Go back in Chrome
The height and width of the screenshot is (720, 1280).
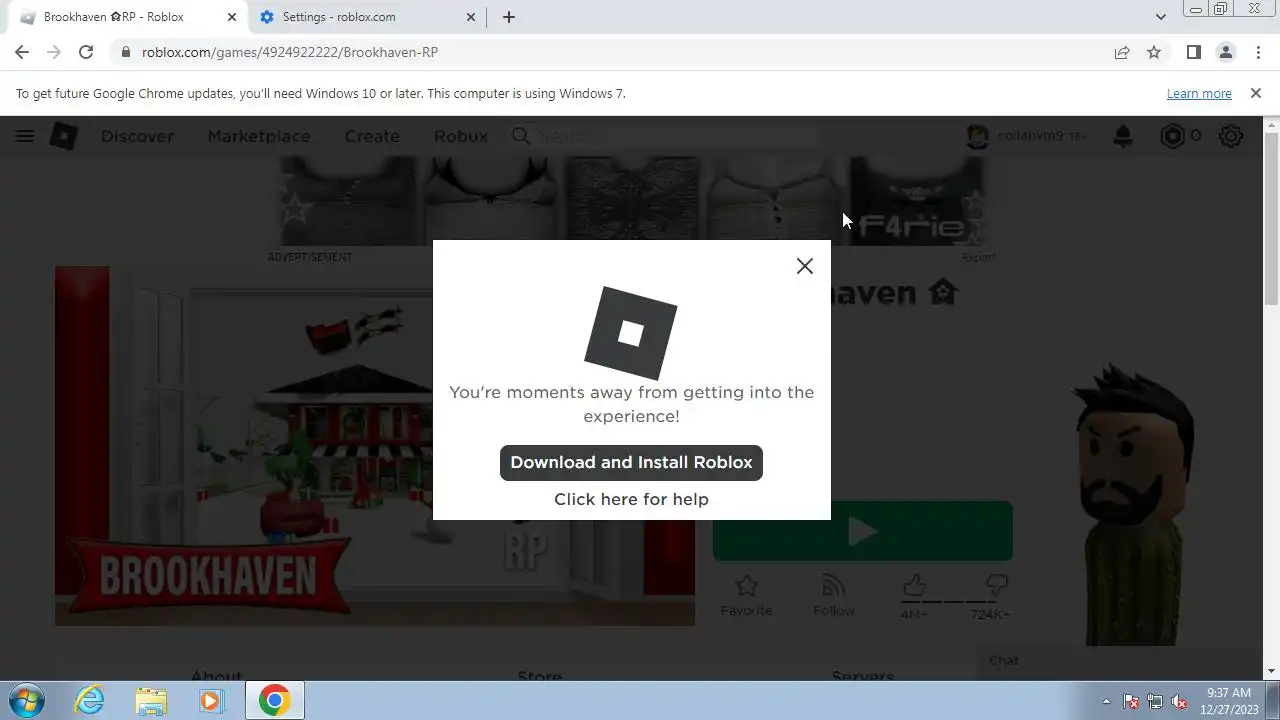coord(22,52)
